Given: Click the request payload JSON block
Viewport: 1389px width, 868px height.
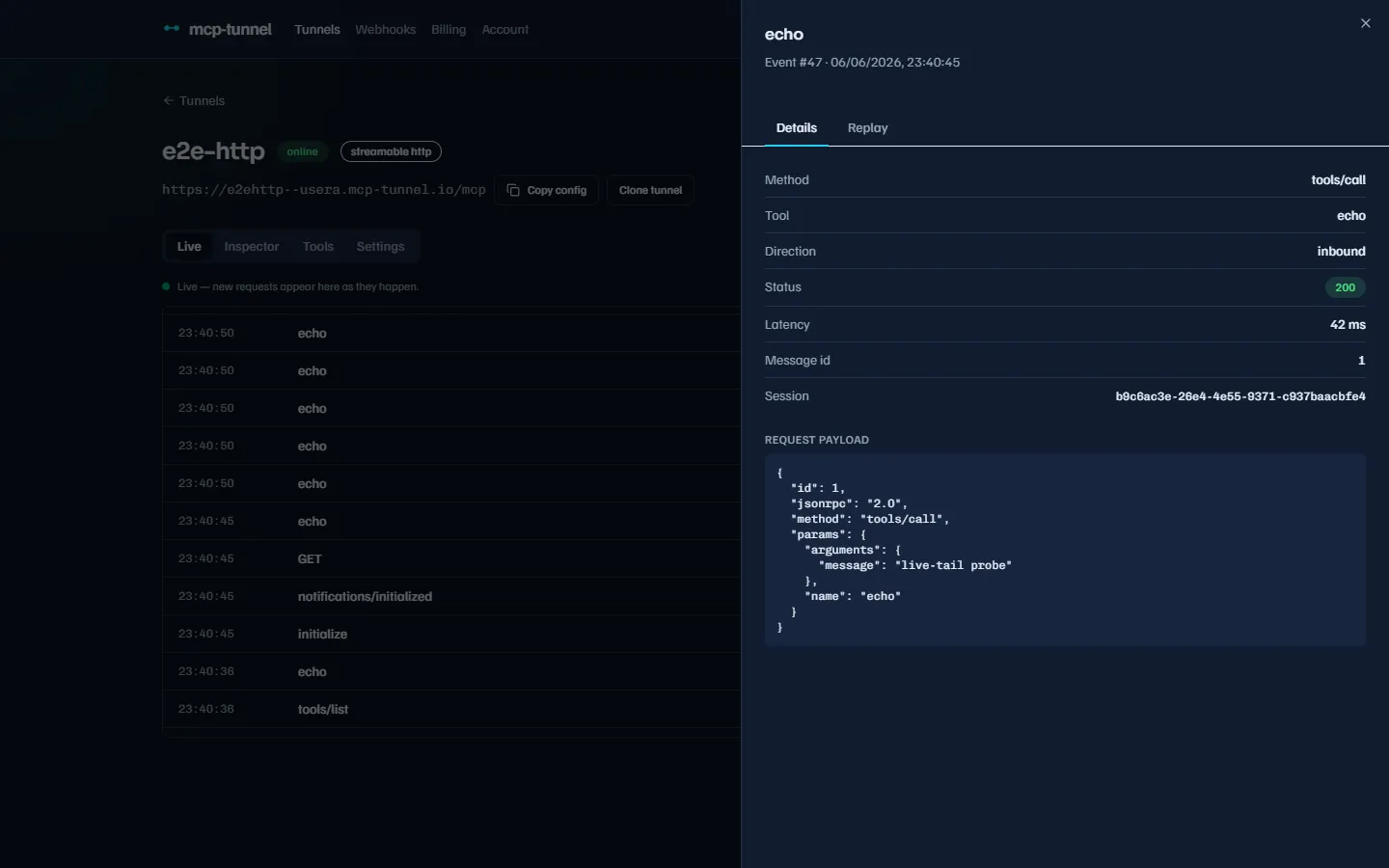Looking at the screenshot, I should (1065, 550).
